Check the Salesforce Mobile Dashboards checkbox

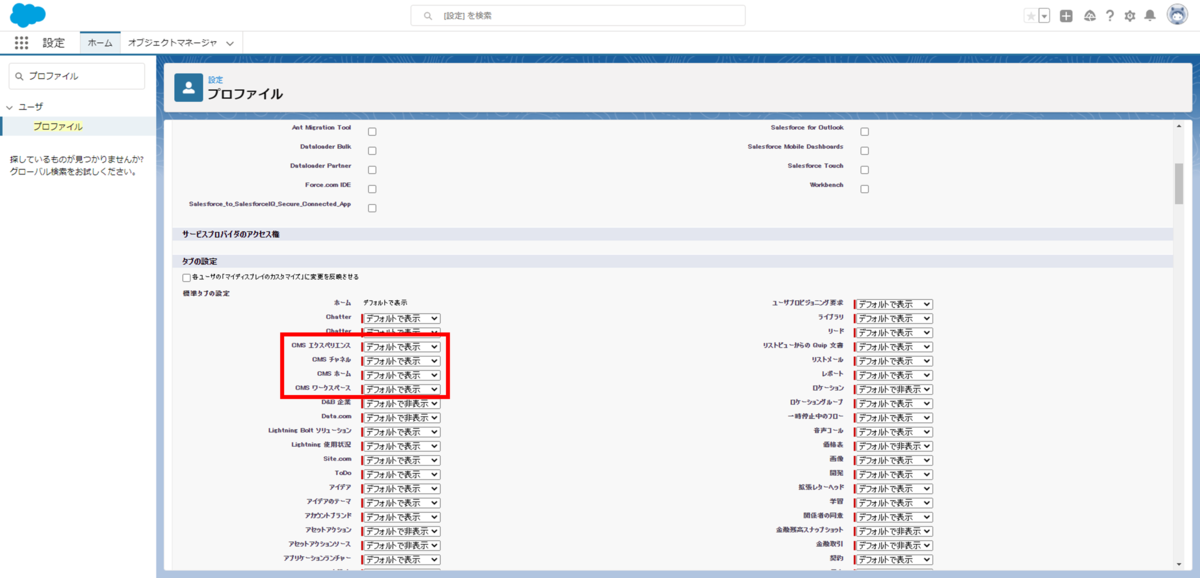coord(865,151)
